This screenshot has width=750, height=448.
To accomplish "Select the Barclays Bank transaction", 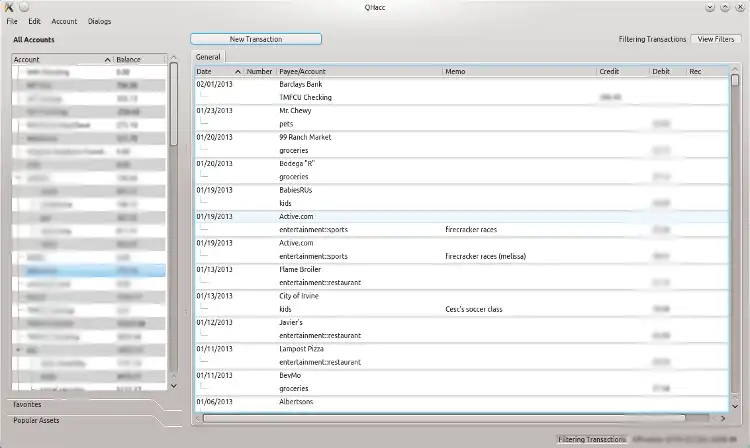I will click(462, 84).
